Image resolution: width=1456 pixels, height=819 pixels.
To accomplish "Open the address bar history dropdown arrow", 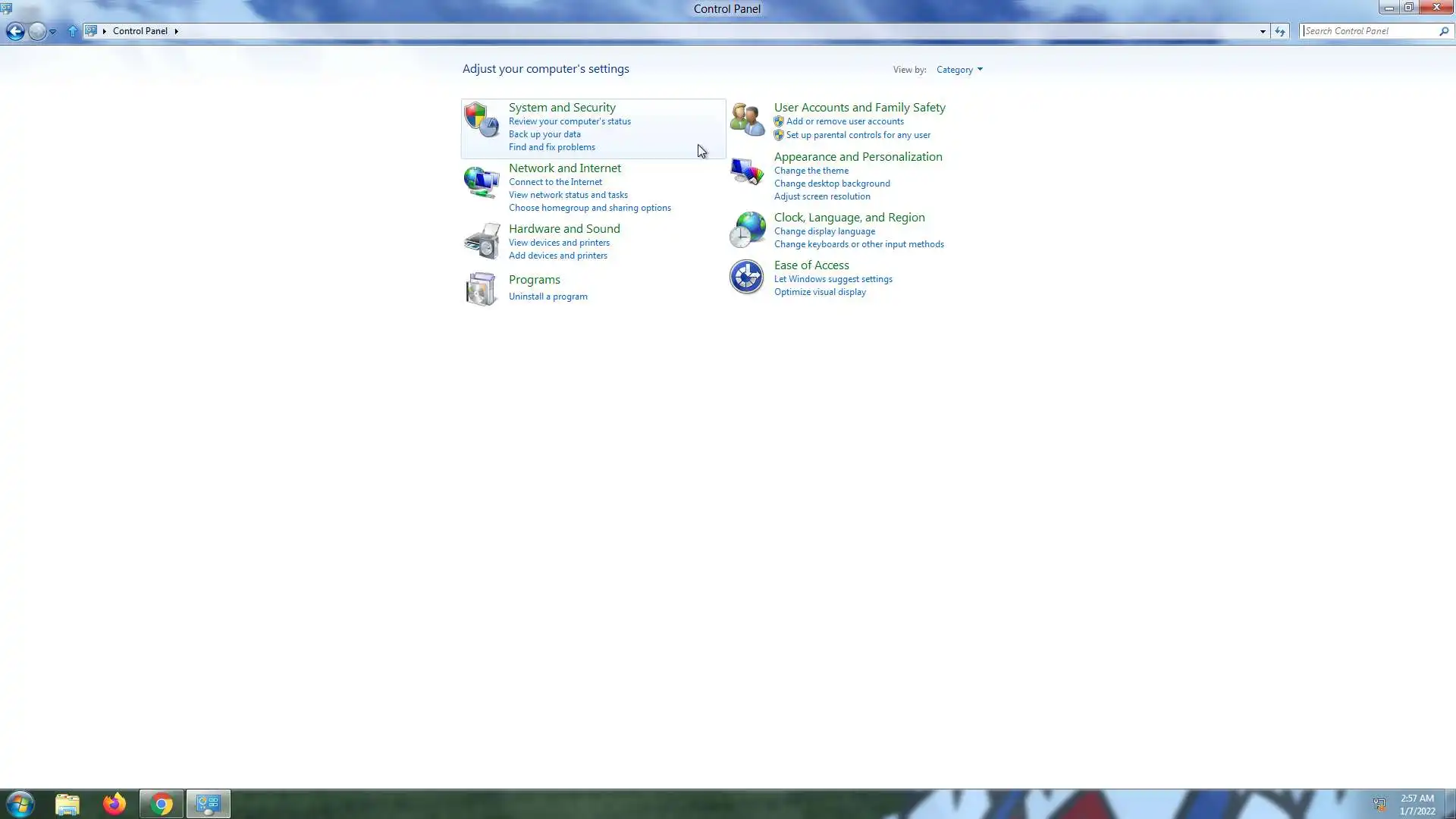I will pyautogui.click(x=1263, y=31).
